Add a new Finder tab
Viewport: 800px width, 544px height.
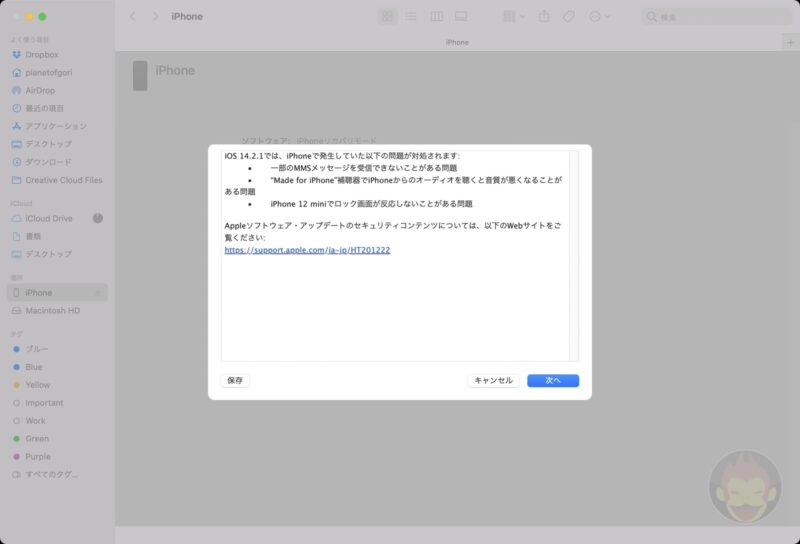[x=790, y=42]
